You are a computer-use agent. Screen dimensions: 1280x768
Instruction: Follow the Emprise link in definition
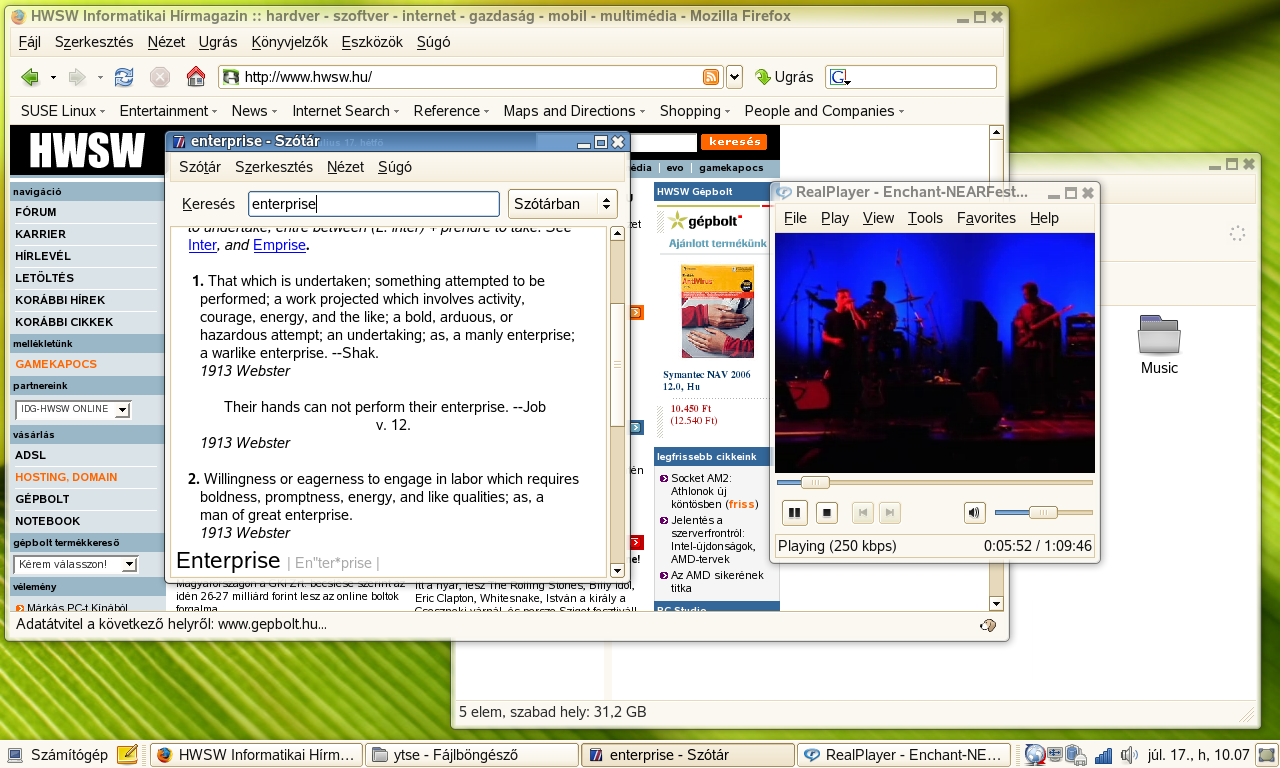[279, 245]
